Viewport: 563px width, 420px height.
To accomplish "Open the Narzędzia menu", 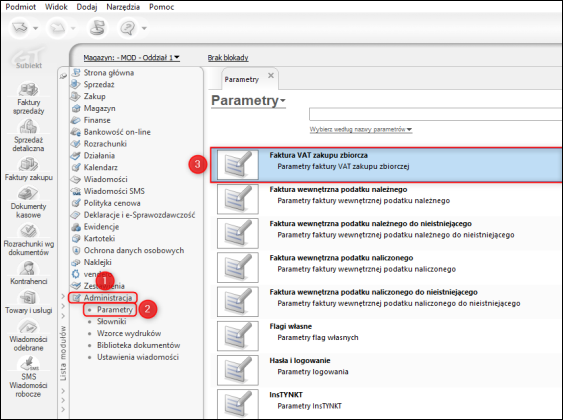I will (123, 7).
